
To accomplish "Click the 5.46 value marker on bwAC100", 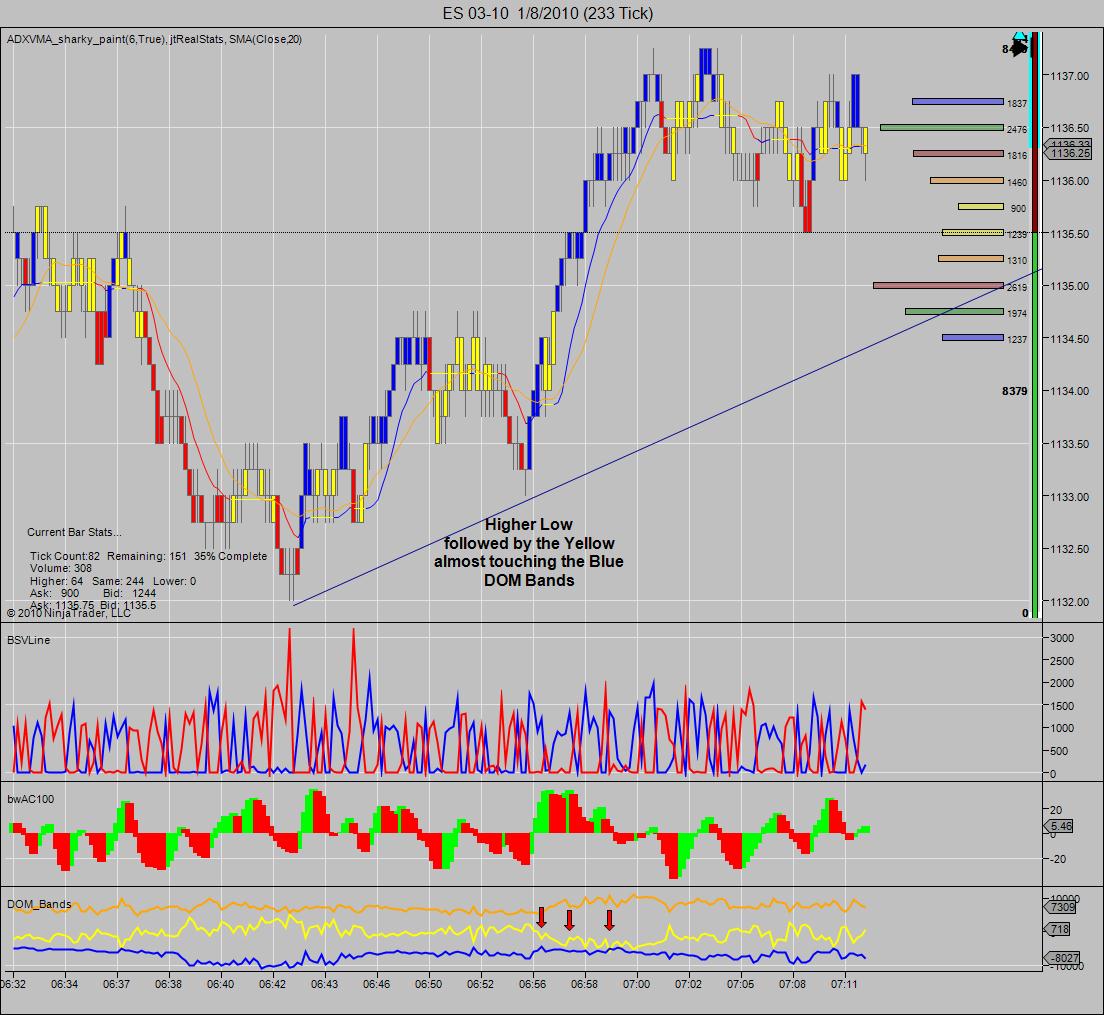I will point(1060,826).
